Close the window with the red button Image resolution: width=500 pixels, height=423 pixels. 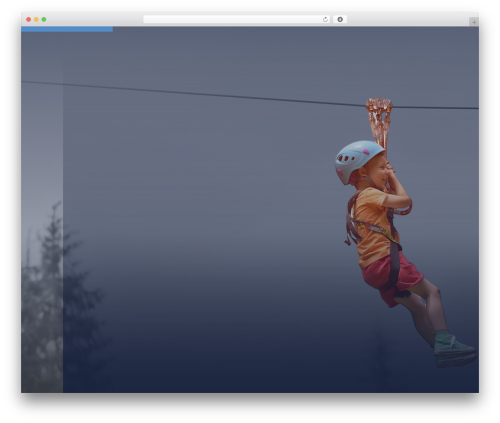click(29, 19)
